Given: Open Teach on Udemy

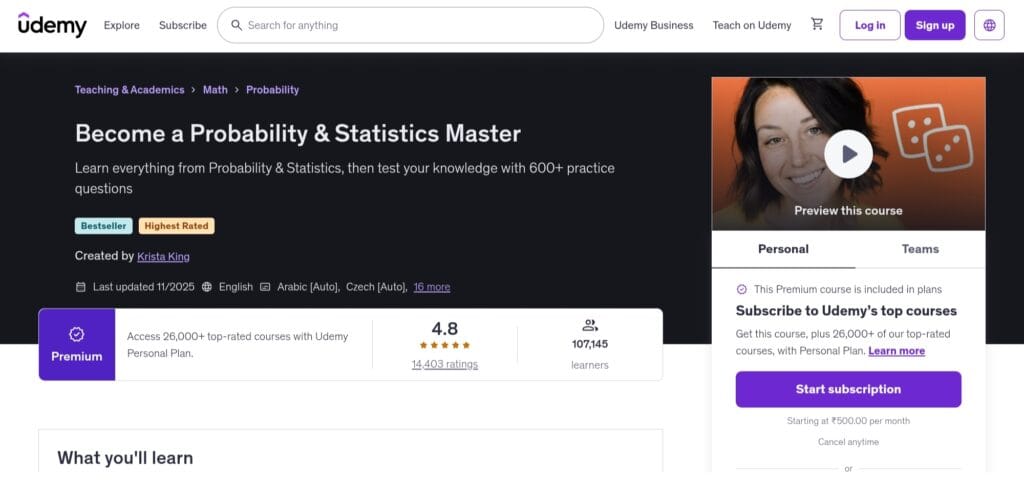Looking at the screenshot, I should (752, 25).
